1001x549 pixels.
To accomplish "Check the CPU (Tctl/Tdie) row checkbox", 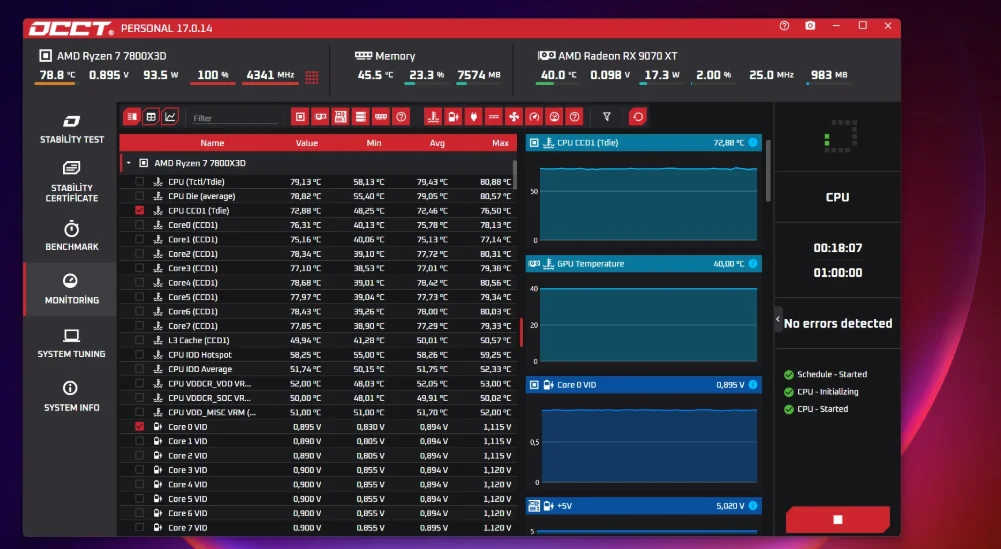I will coord(139,182).
